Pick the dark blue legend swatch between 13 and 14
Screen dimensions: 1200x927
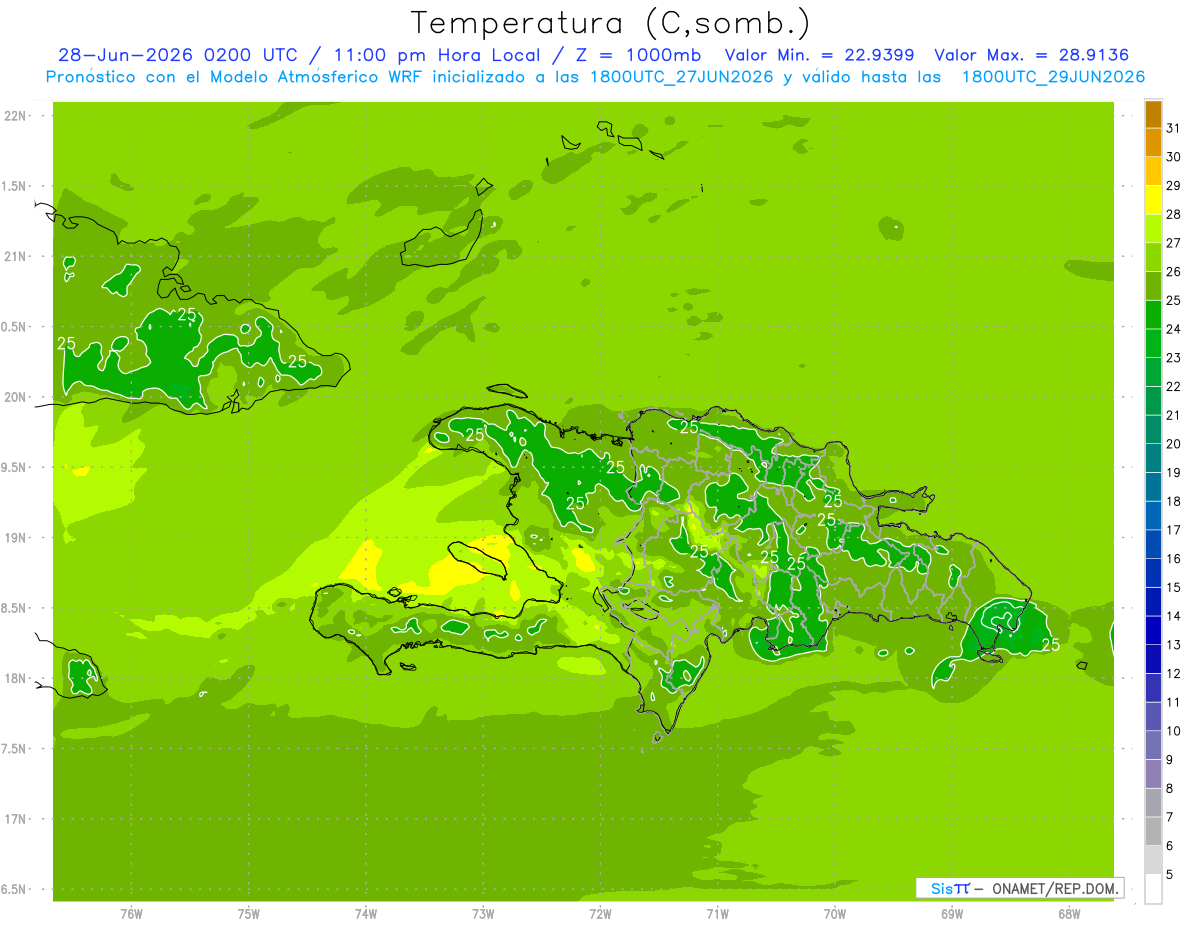point(1153,630)
